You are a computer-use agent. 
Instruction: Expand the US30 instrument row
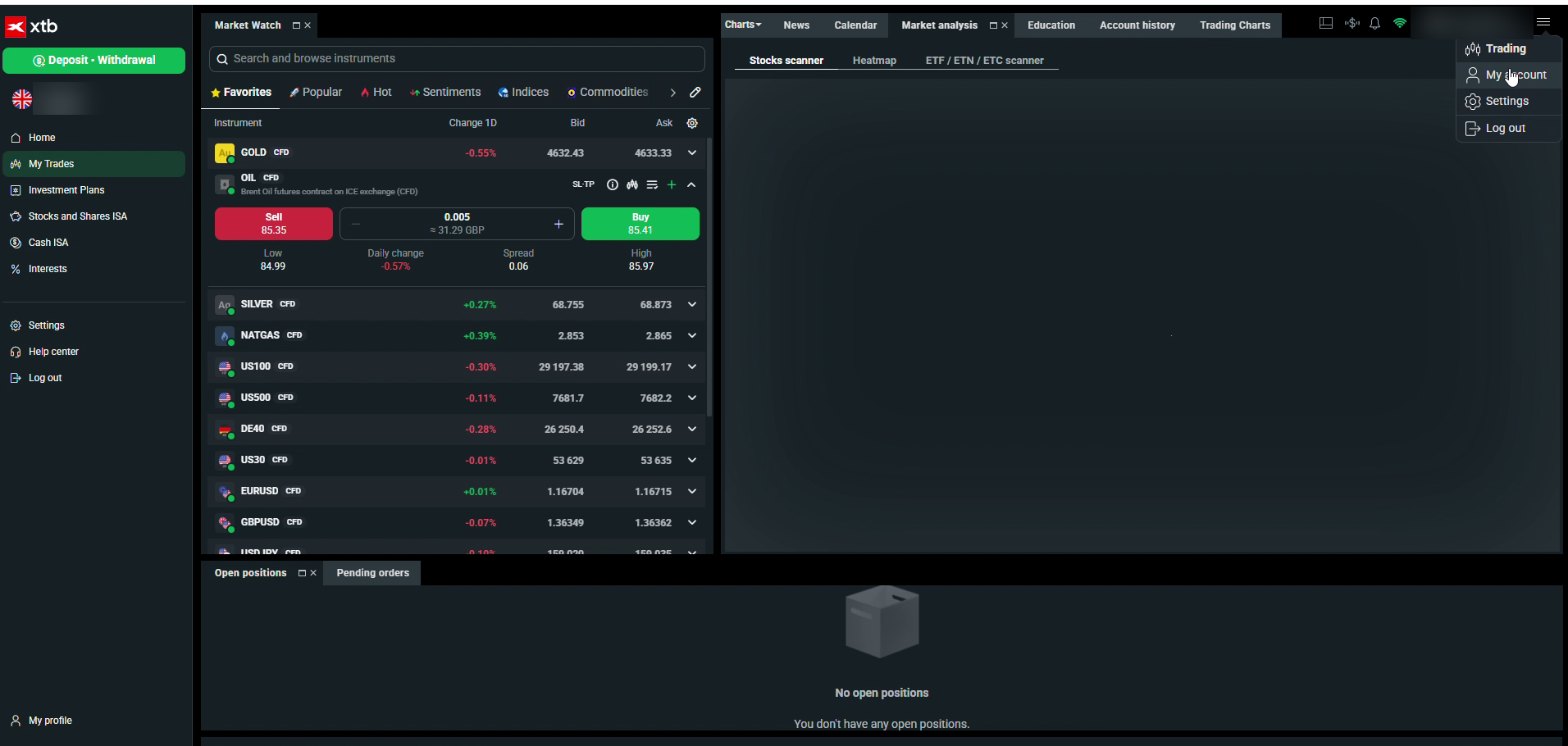(x=692, y=461)
